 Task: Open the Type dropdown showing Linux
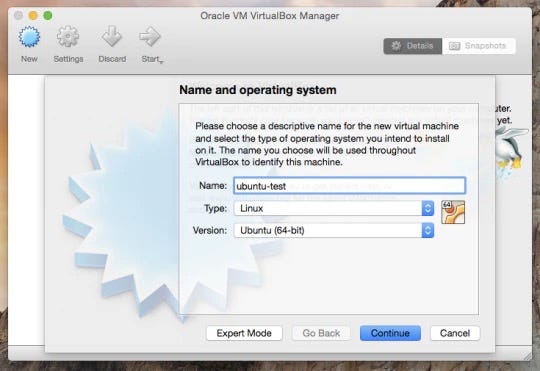tap(334, 208)
